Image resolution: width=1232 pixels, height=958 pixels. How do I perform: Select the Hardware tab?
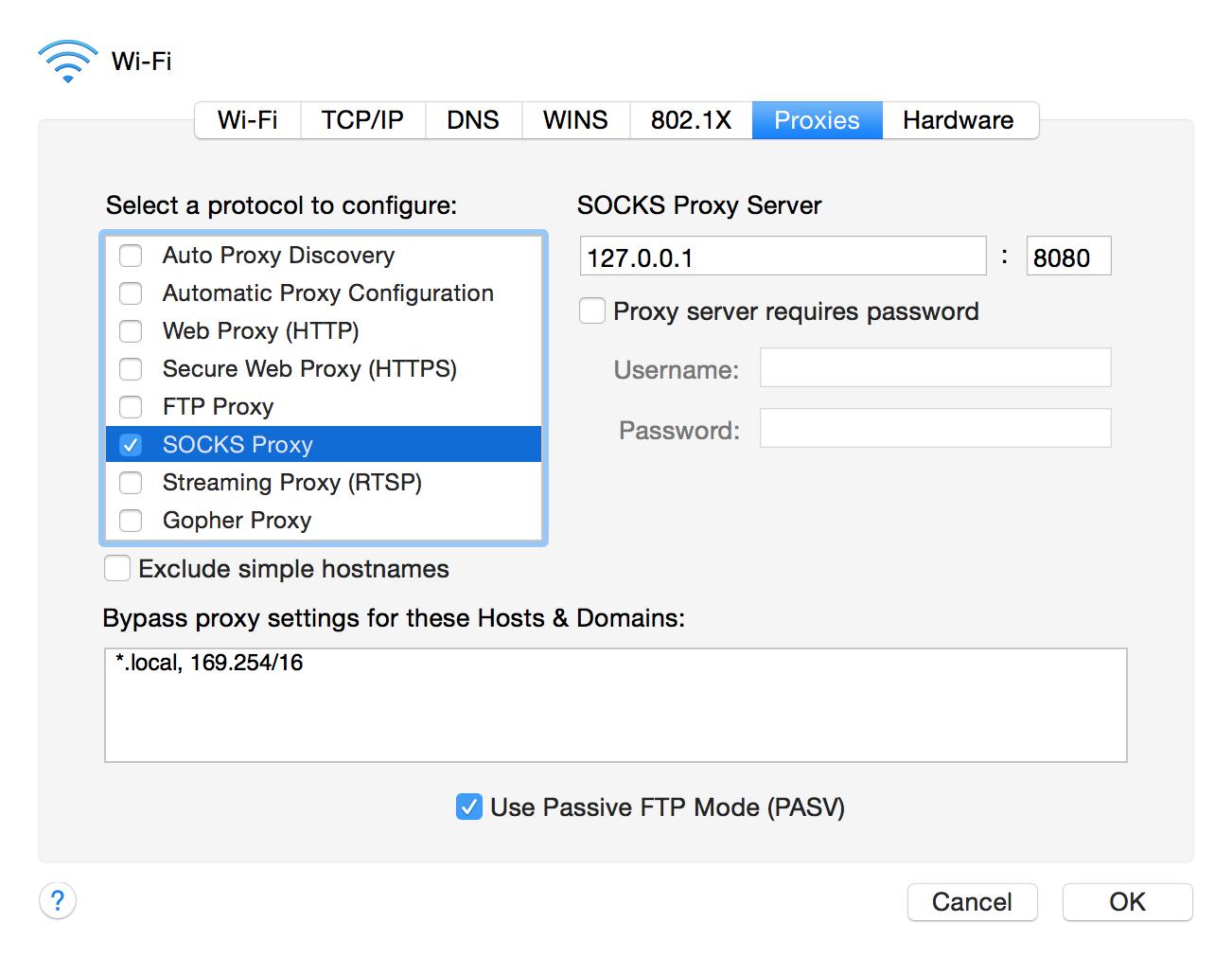[958, 120]
